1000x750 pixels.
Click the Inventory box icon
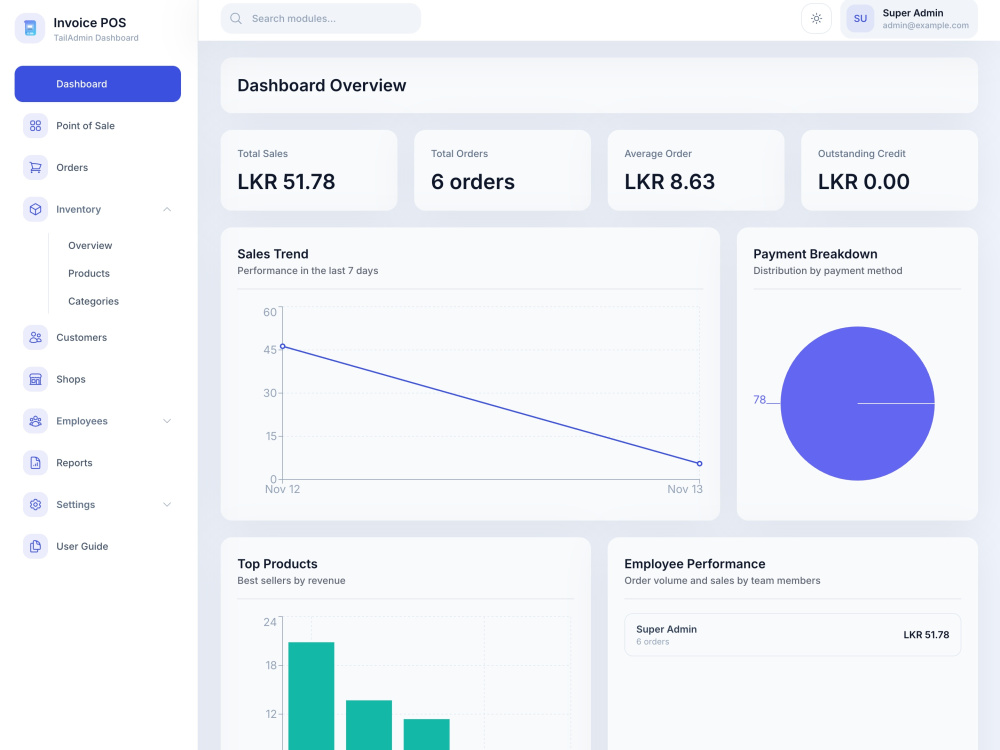(36, 209)
